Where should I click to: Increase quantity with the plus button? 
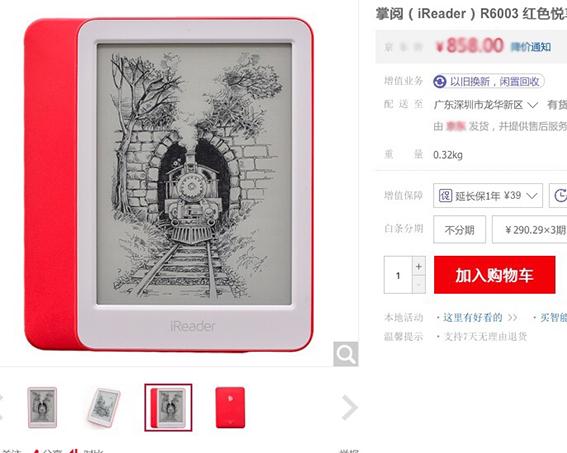[x=419, y=266]
